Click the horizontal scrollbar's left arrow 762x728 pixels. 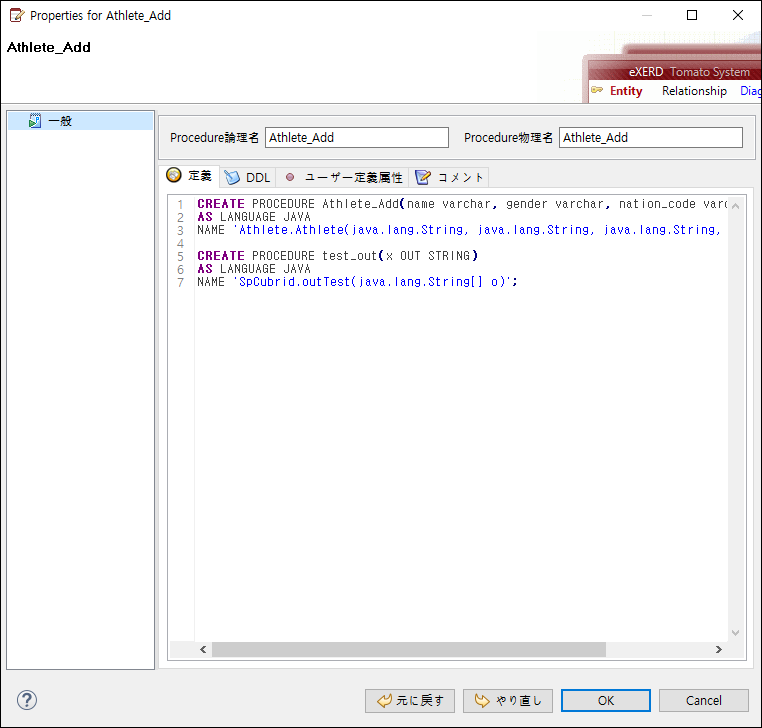[203, 649]
